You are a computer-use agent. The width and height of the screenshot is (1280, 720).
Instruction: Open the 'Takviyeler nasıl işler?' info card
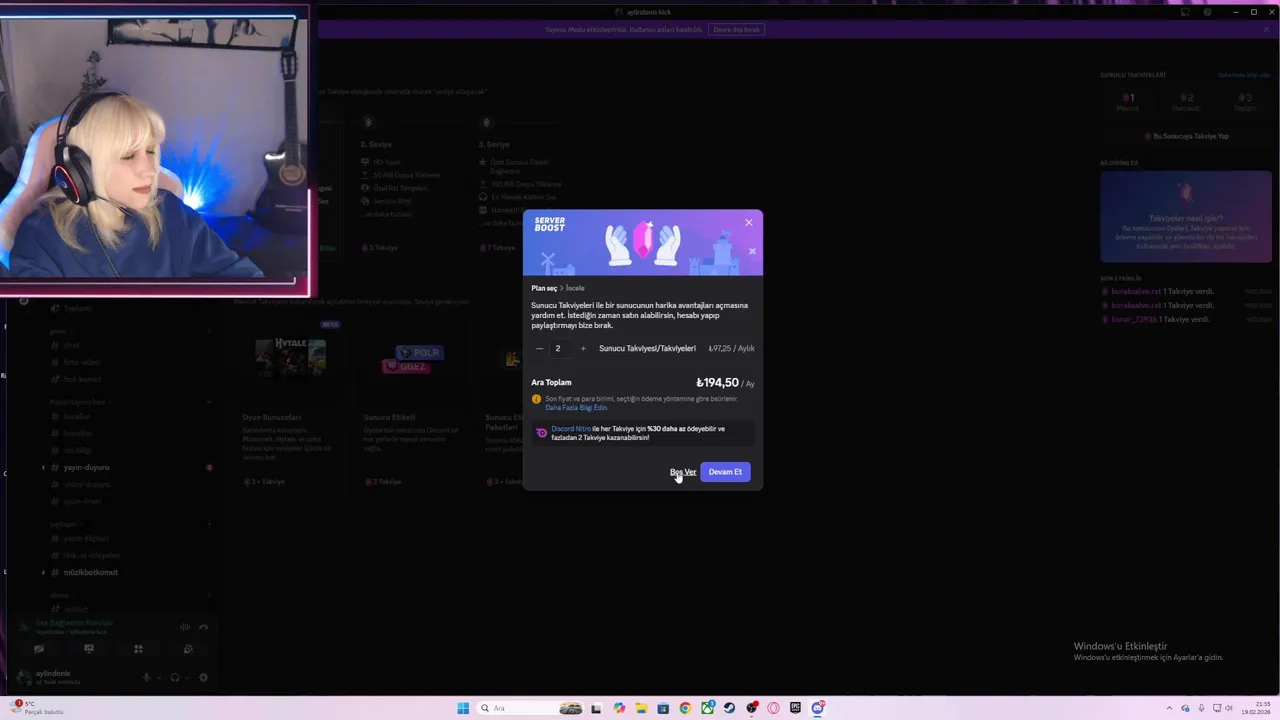coord(1185,216)
